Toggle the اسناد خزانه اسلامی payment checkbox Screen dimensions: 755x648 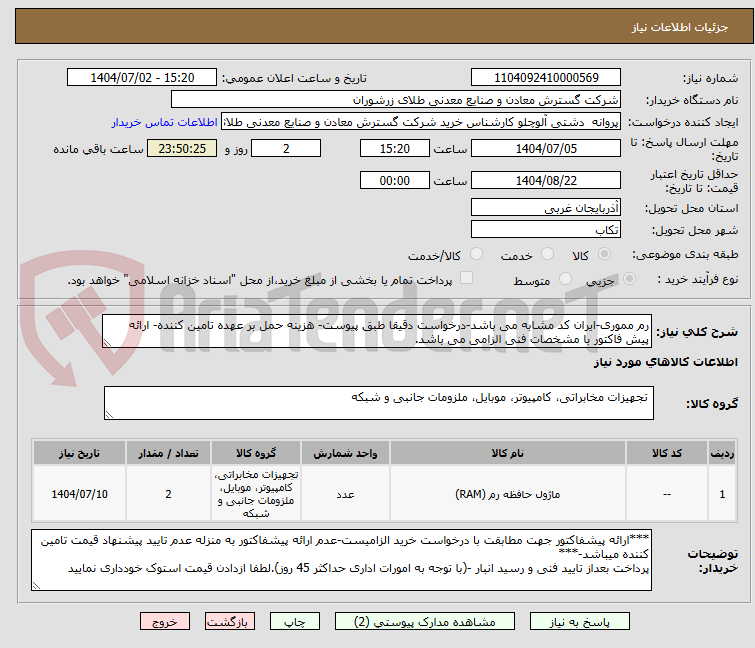(466, 278)
